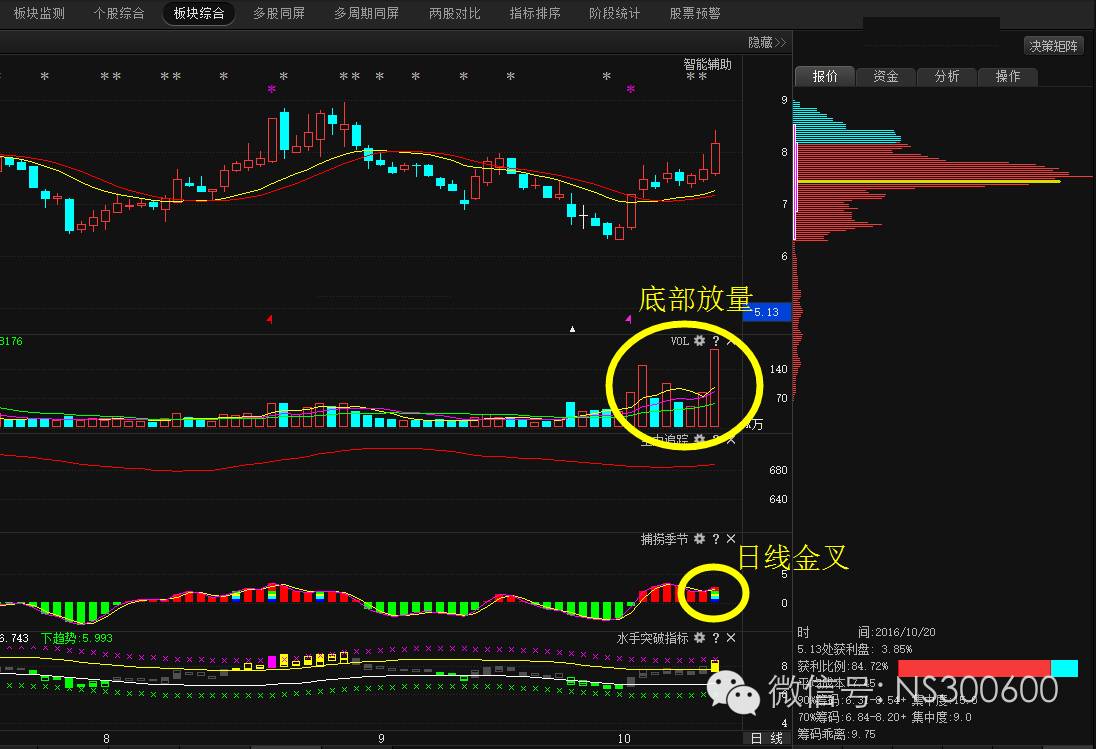Open help for the VOL indicator
This screenshot has height=749, width=1096.
715,341
